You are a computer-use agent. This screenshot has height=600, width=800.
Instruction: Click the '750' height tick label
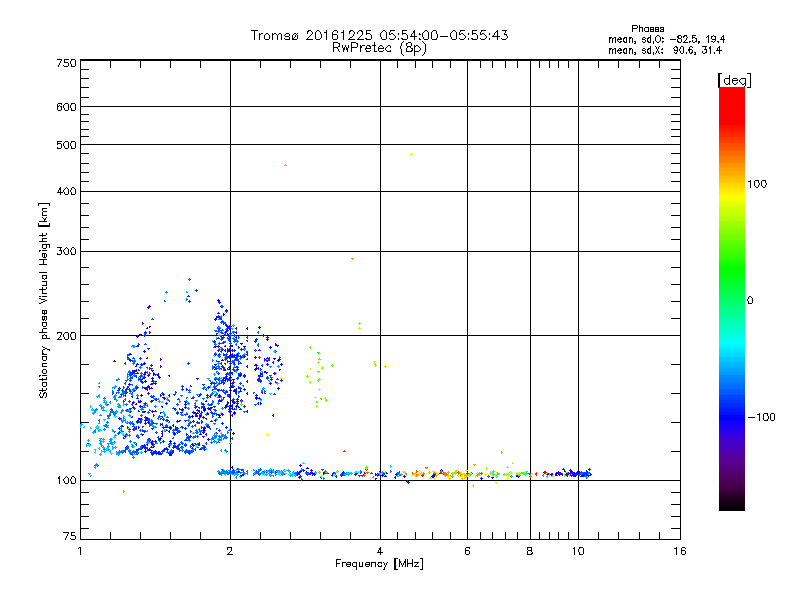[x=66, y=63]
